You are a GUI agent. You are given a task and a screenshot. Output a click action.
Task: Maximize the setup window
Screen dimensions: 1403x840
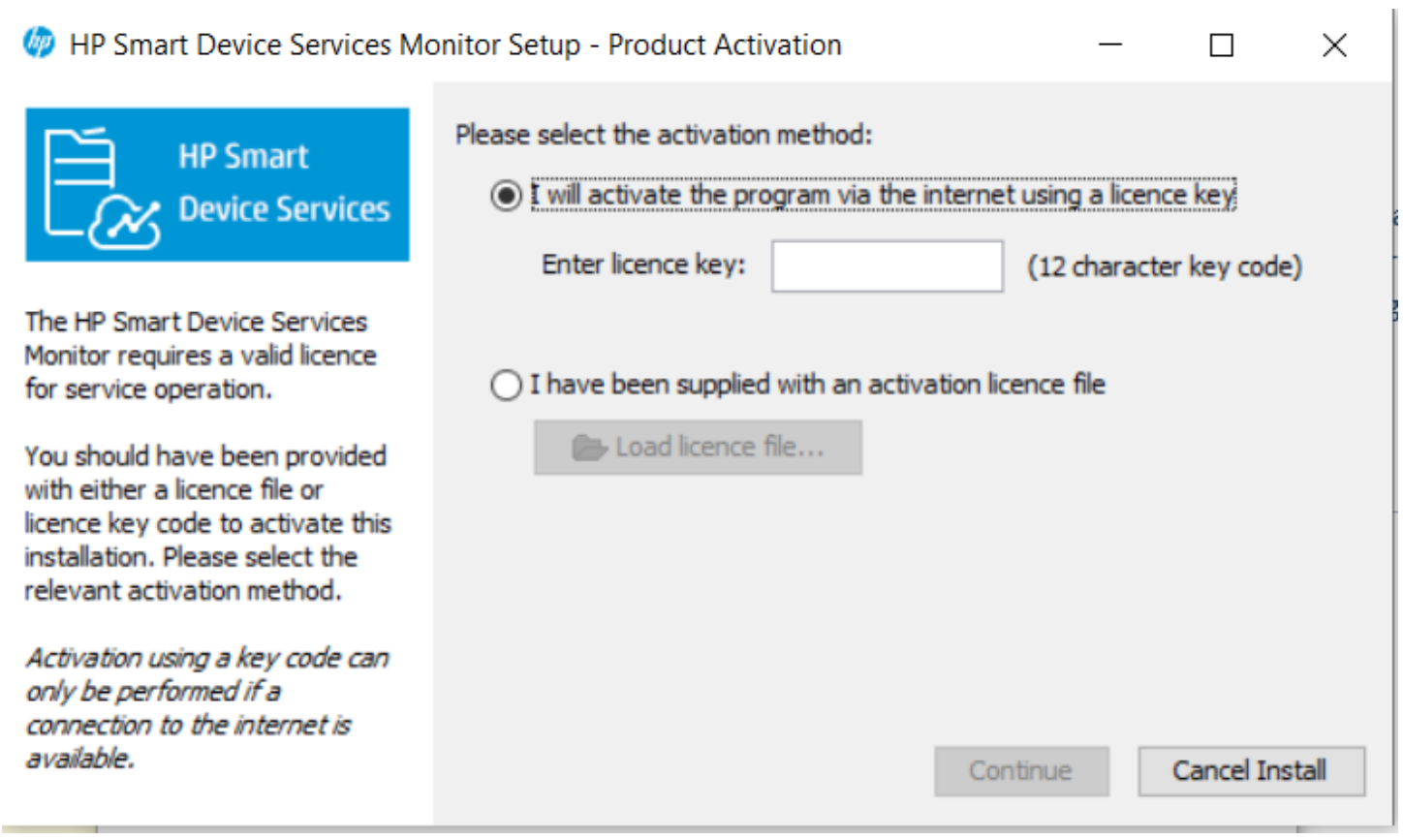(1222, 45)
